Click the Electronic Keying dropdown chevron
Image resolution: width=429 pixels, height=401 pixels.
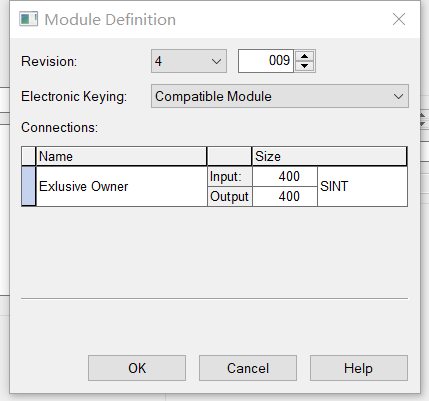point(398,97)
